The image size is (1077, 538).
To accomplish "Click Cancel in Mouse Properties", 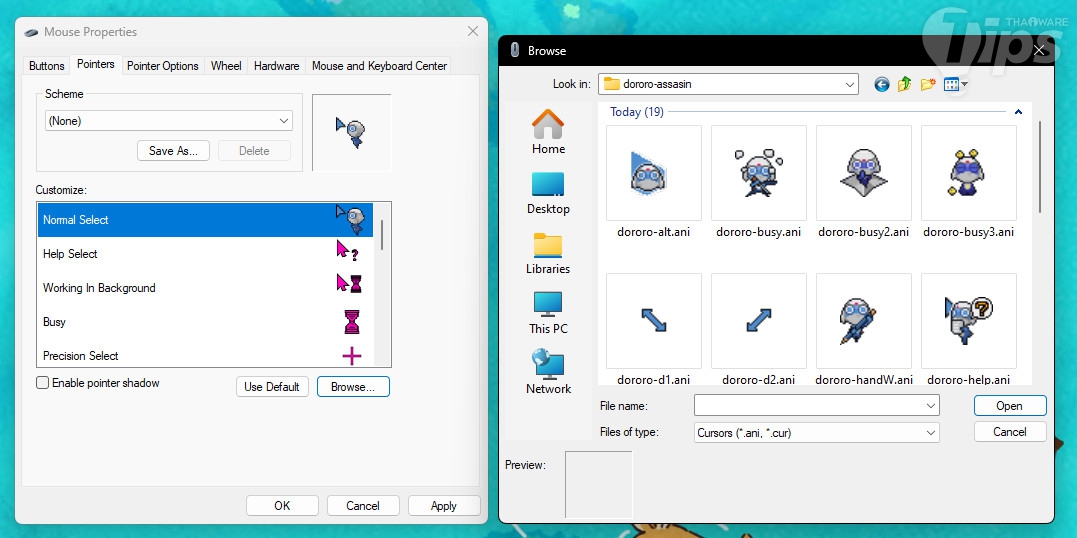I will [363, 506].
